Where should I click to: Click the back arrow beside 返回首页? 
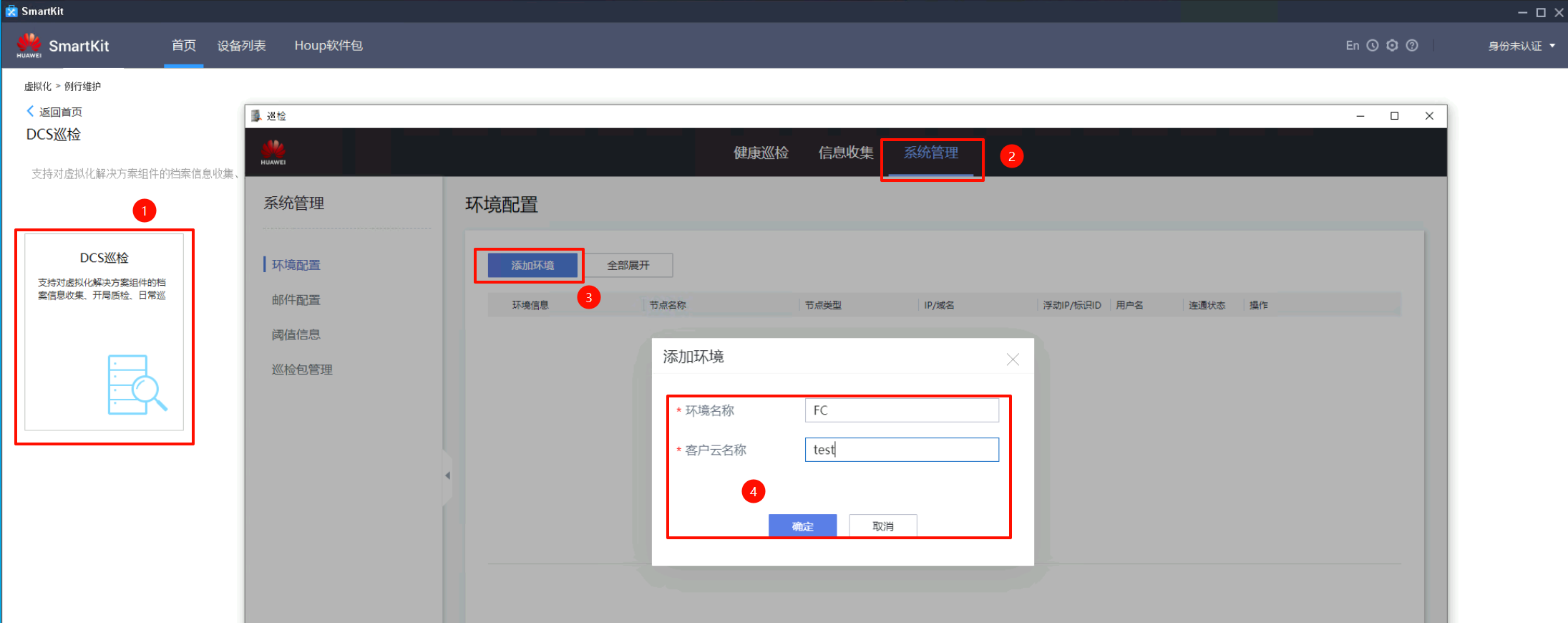coord(30,111)
